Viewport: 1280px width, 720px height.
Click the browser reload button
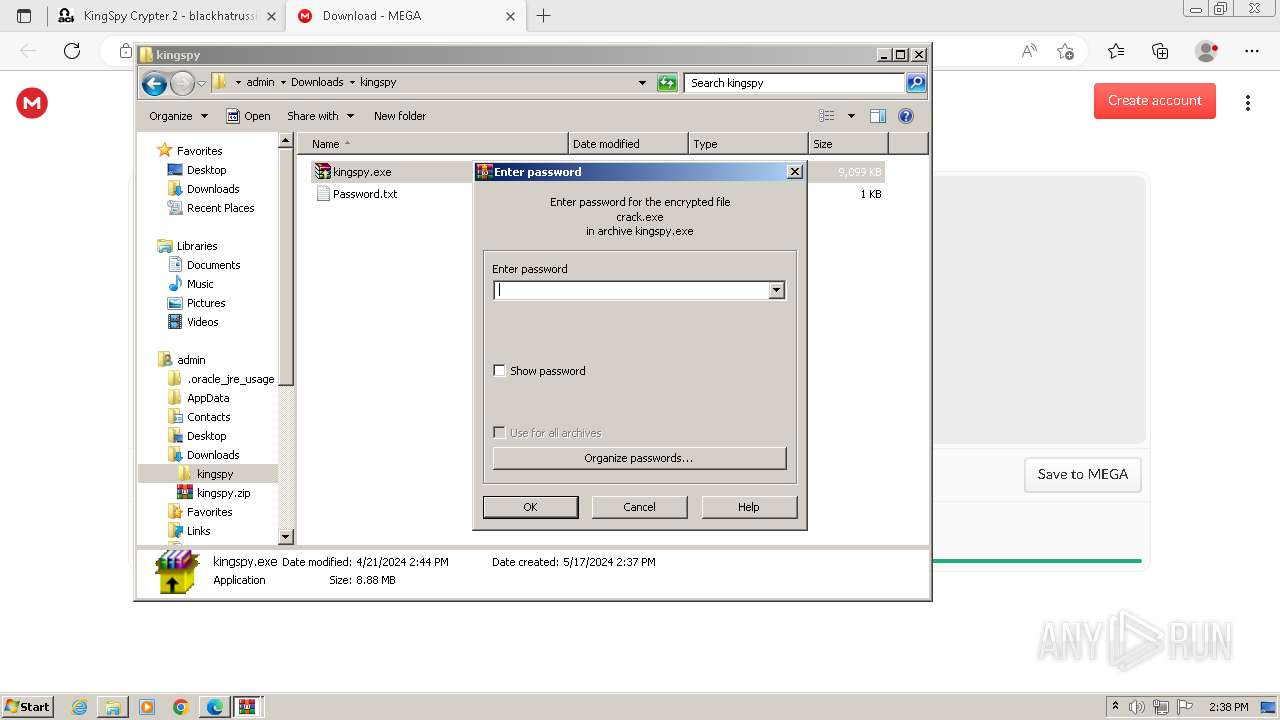[72, 51]
